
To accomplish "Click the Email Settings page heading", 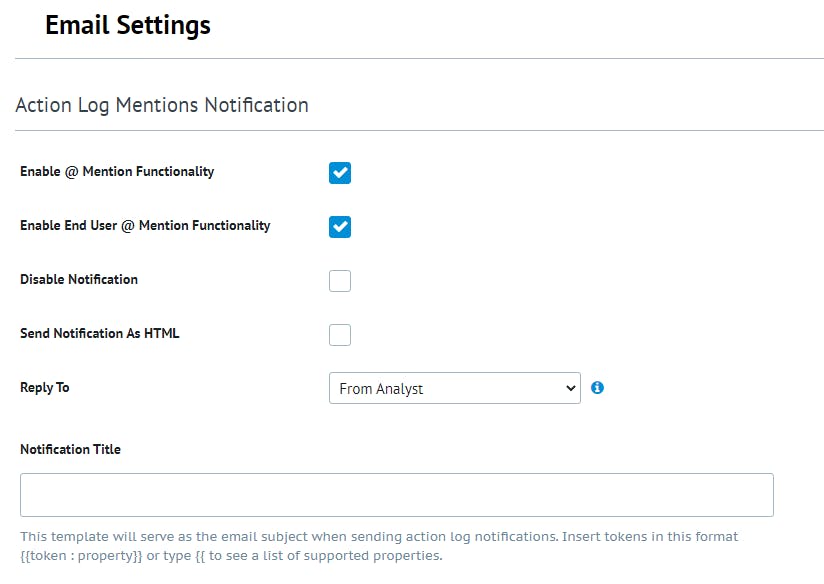I will (128, 25).
